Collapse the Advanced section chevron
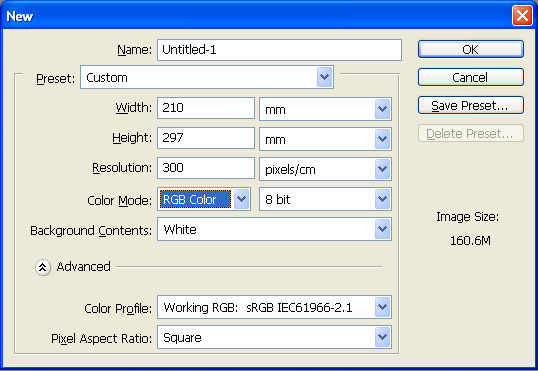Image resolution: width=538 pixels, height=371 pixels. (x=43, y=267)
